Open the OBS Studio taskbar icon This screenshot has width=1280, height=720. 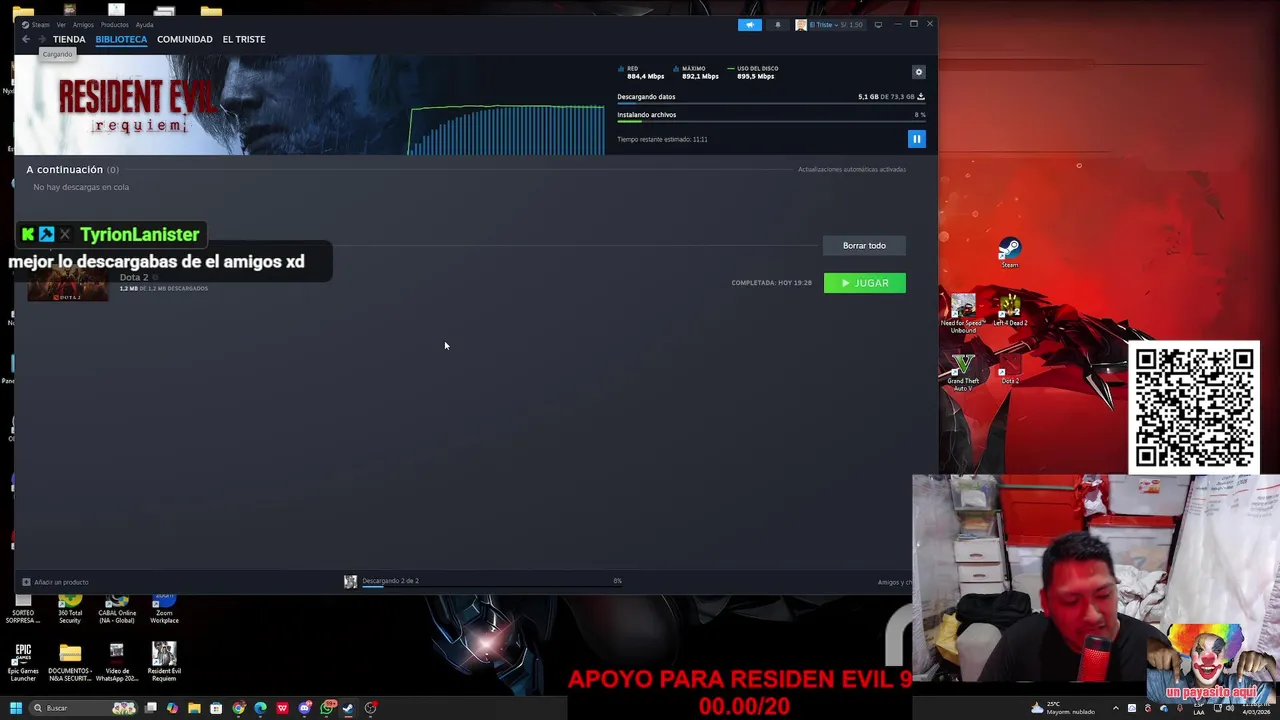(x=371, y=708)
